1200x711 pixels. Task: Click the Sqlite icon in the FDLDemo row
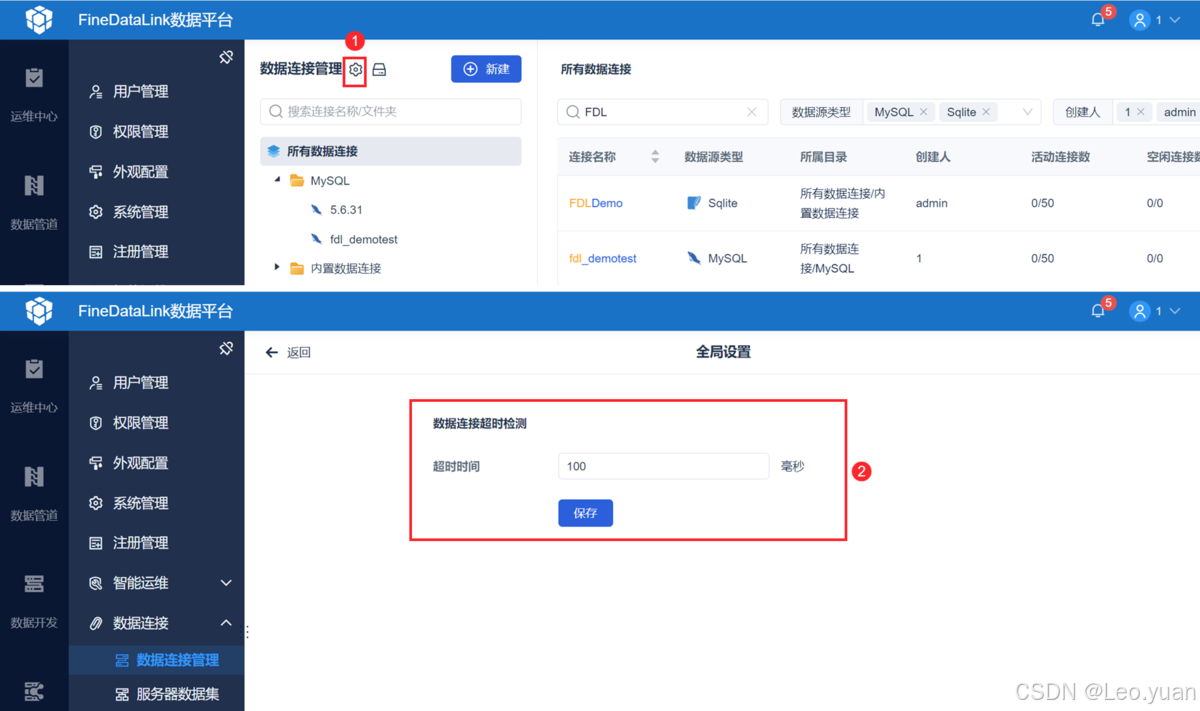click(x=694, y=203)
